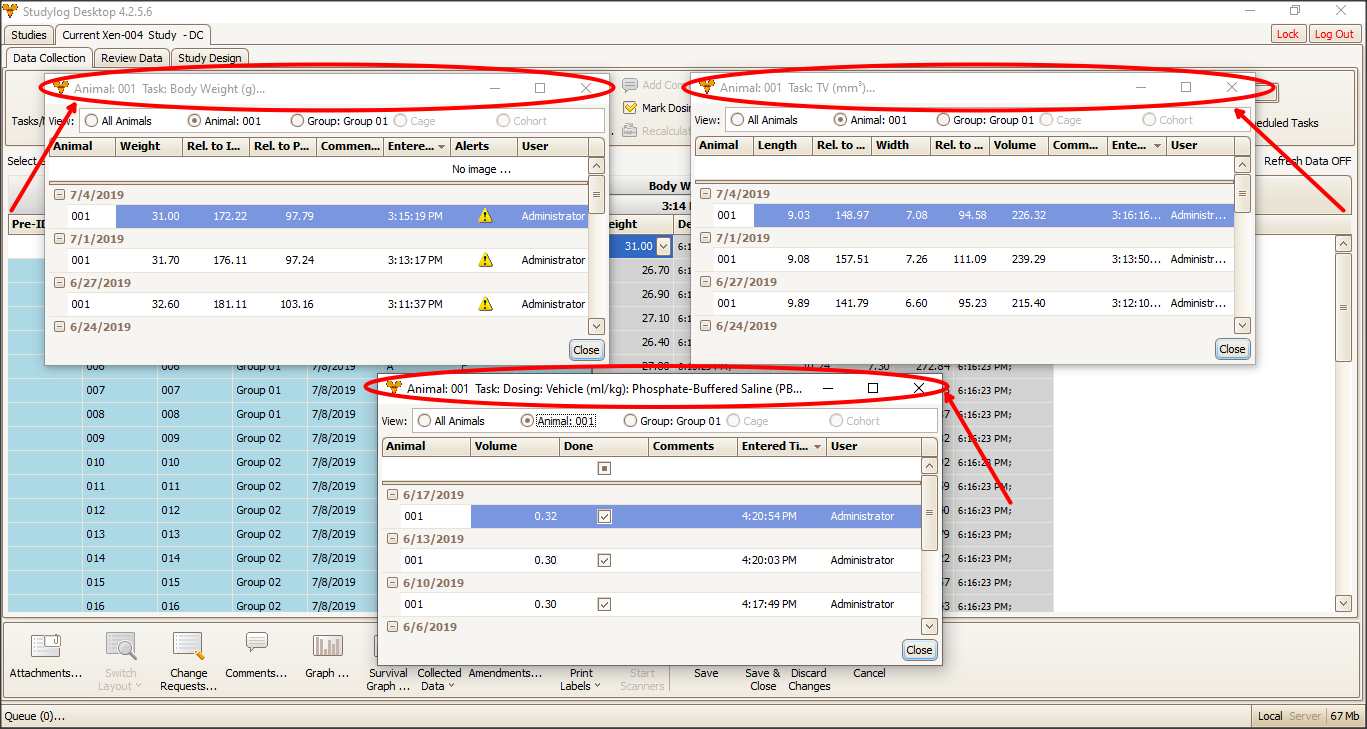Click the alert warning icon for 7/1/2019 body weight
Image resolution: width=1367 pixels, height=729 pixels.
pos(485,260)
